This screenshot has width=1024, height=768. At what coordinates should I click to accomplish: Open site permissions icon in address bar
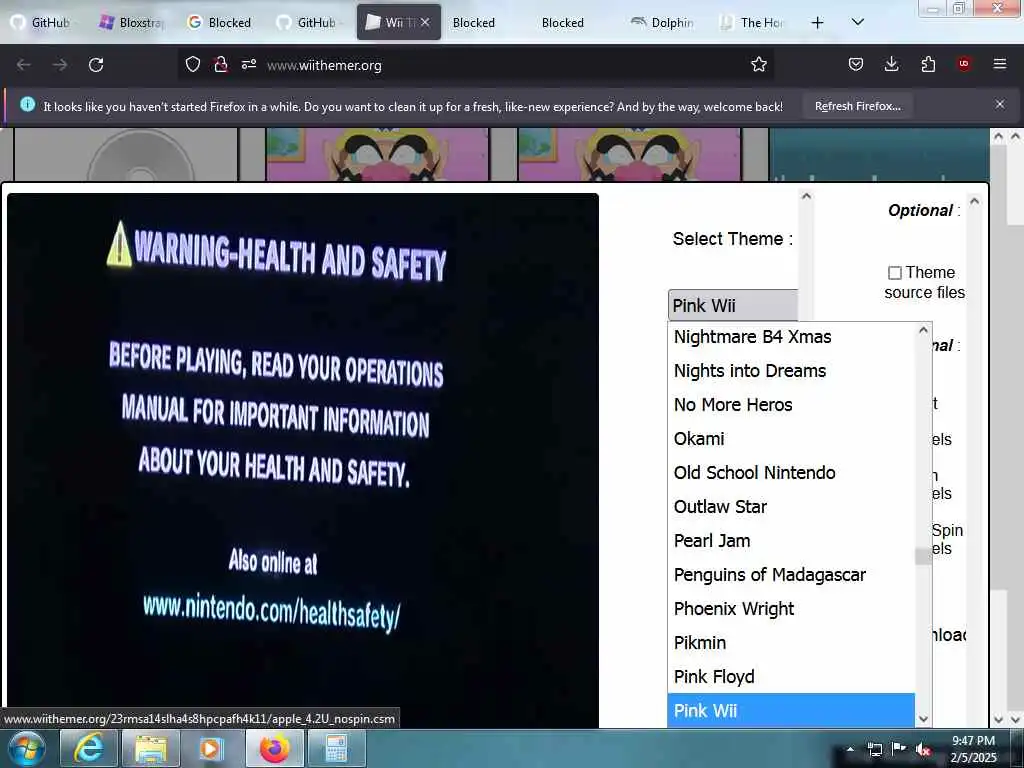point(249,64)
